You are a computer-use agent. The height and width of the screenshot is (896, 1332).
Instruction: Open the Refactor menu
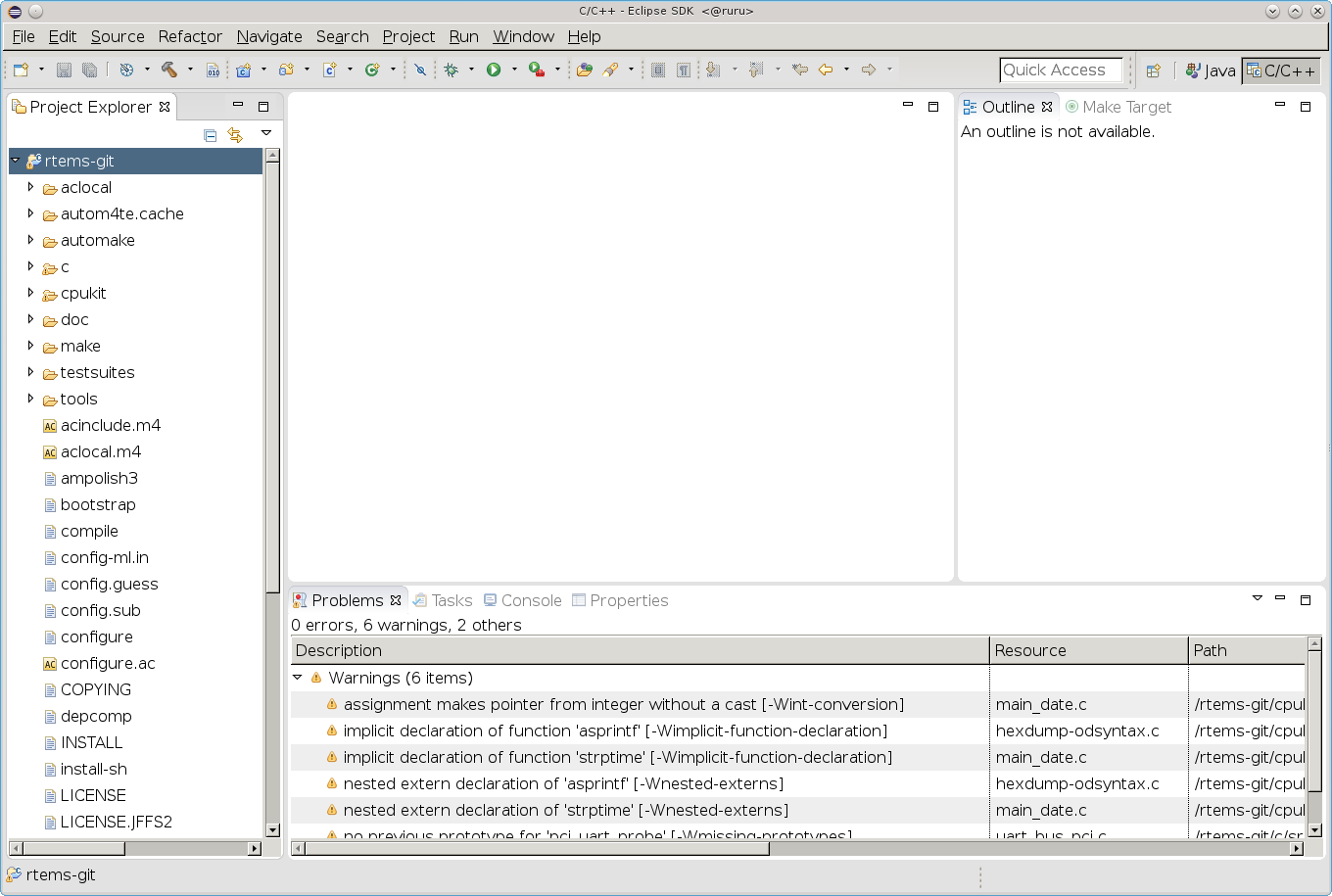coord(190,36)
